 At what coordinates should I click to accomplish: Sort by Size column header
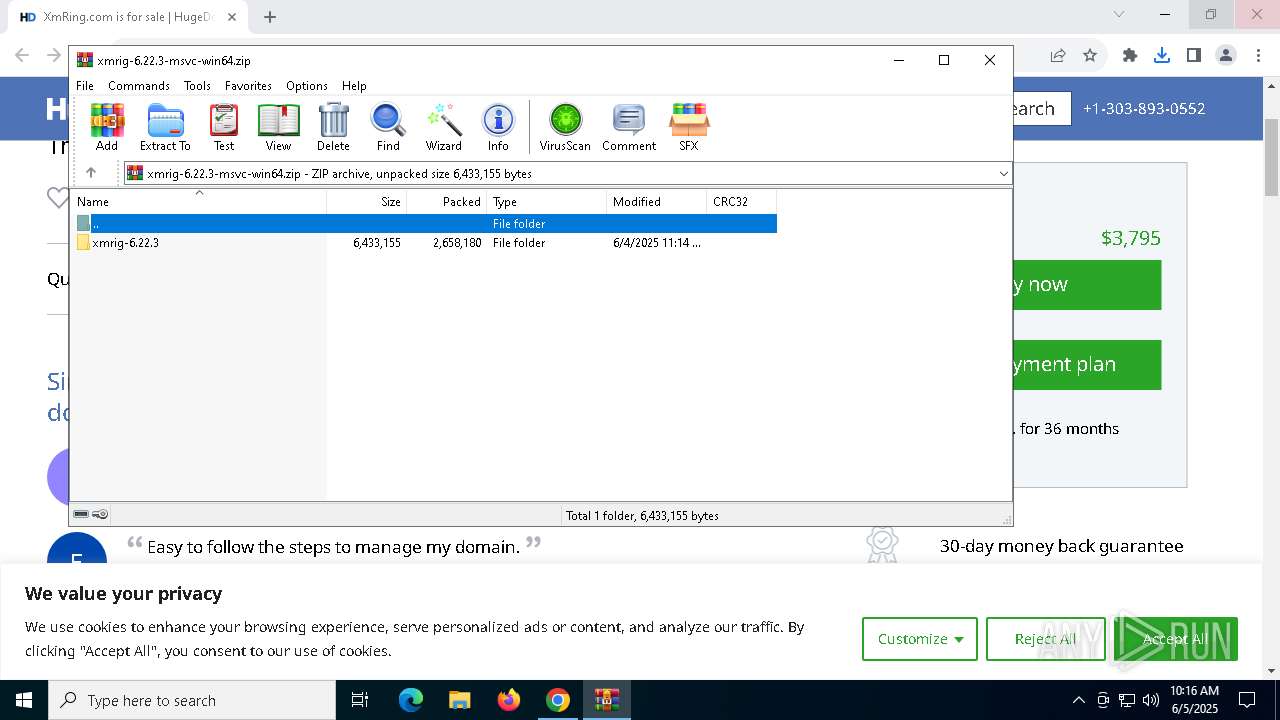coord(367,202)
